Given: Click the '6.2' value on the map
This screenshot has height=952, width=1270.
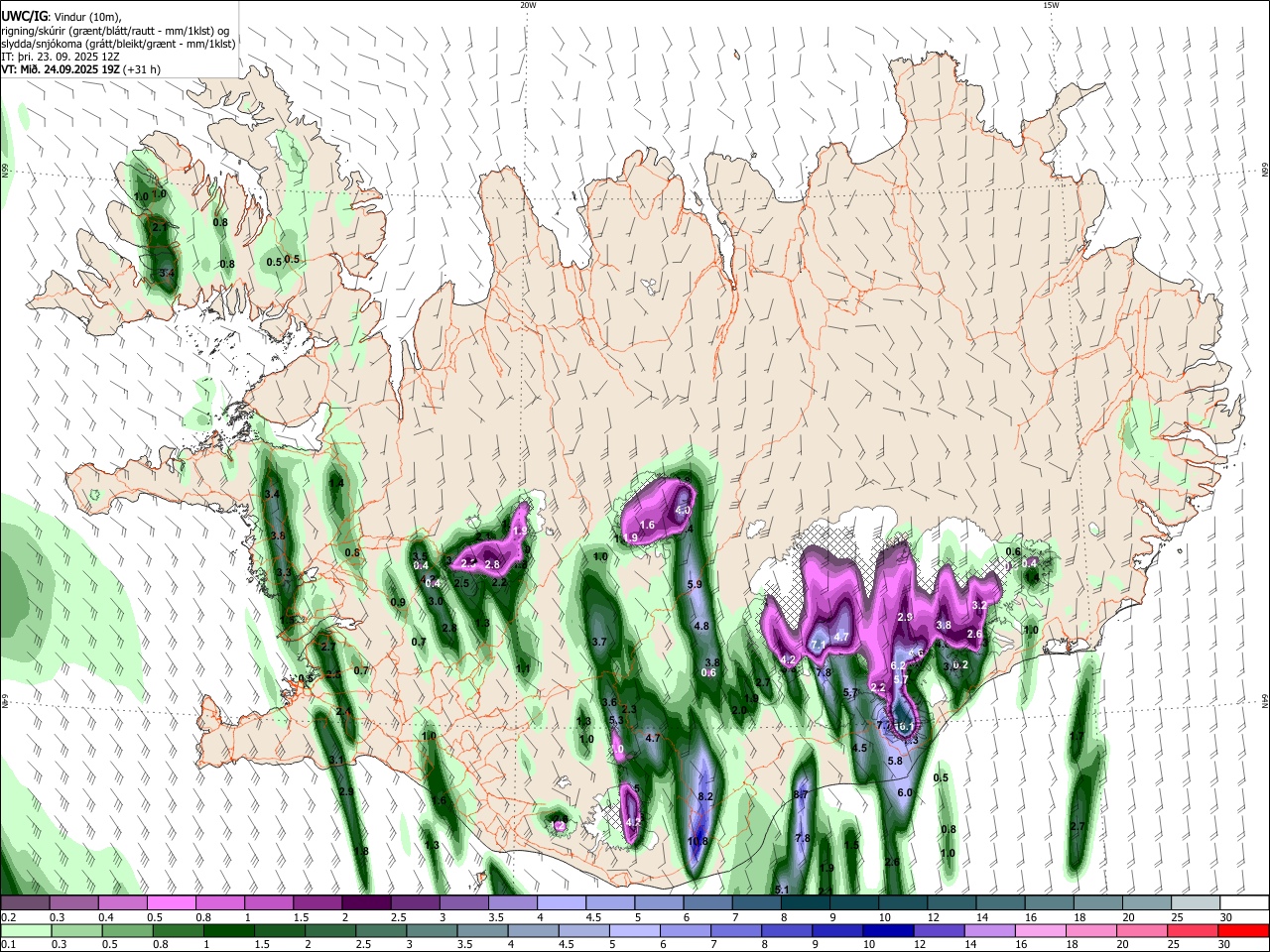Looking at the screenshot, I should click(898, 665).
